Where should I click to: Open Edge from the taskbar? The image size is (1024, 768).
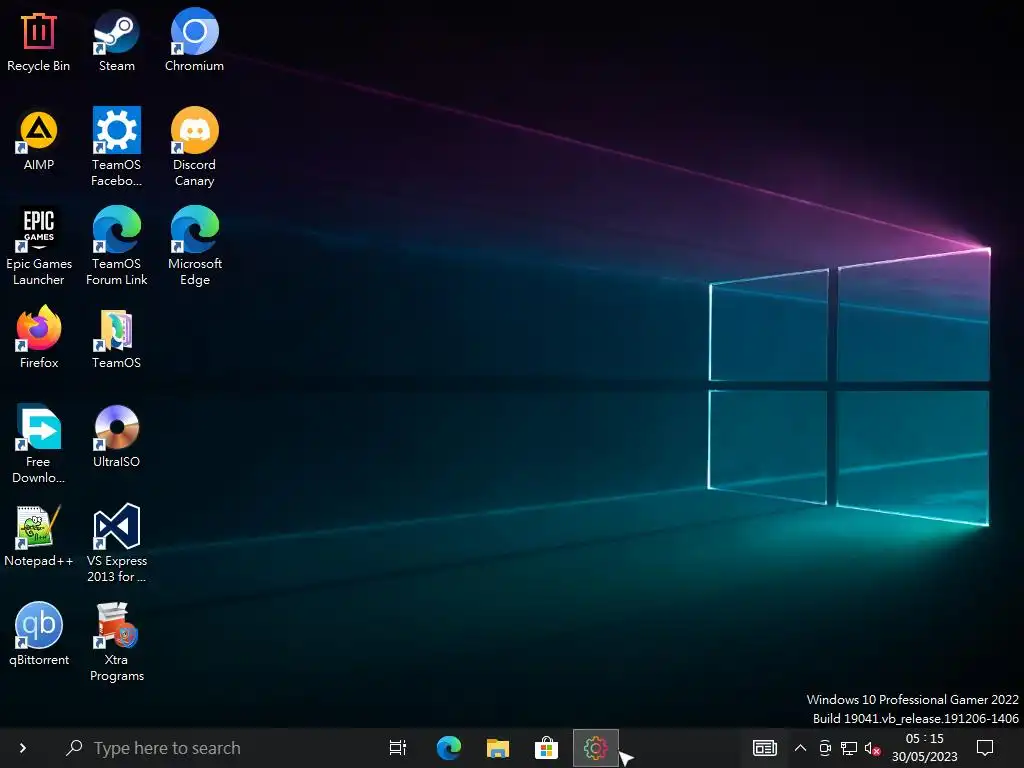click(449, 748)
